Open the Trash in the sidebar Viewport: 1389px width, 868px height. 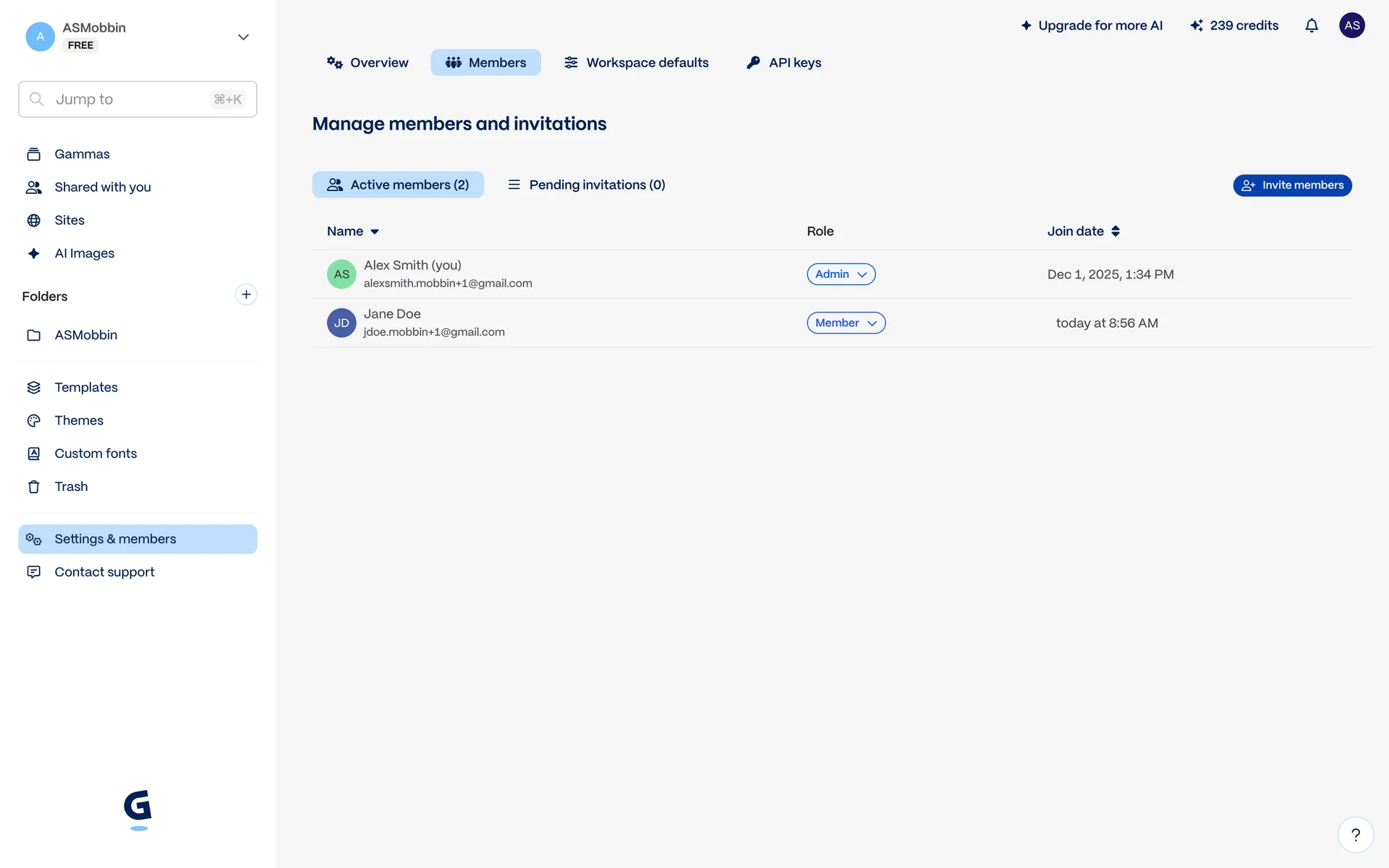(x=71, y=487)
